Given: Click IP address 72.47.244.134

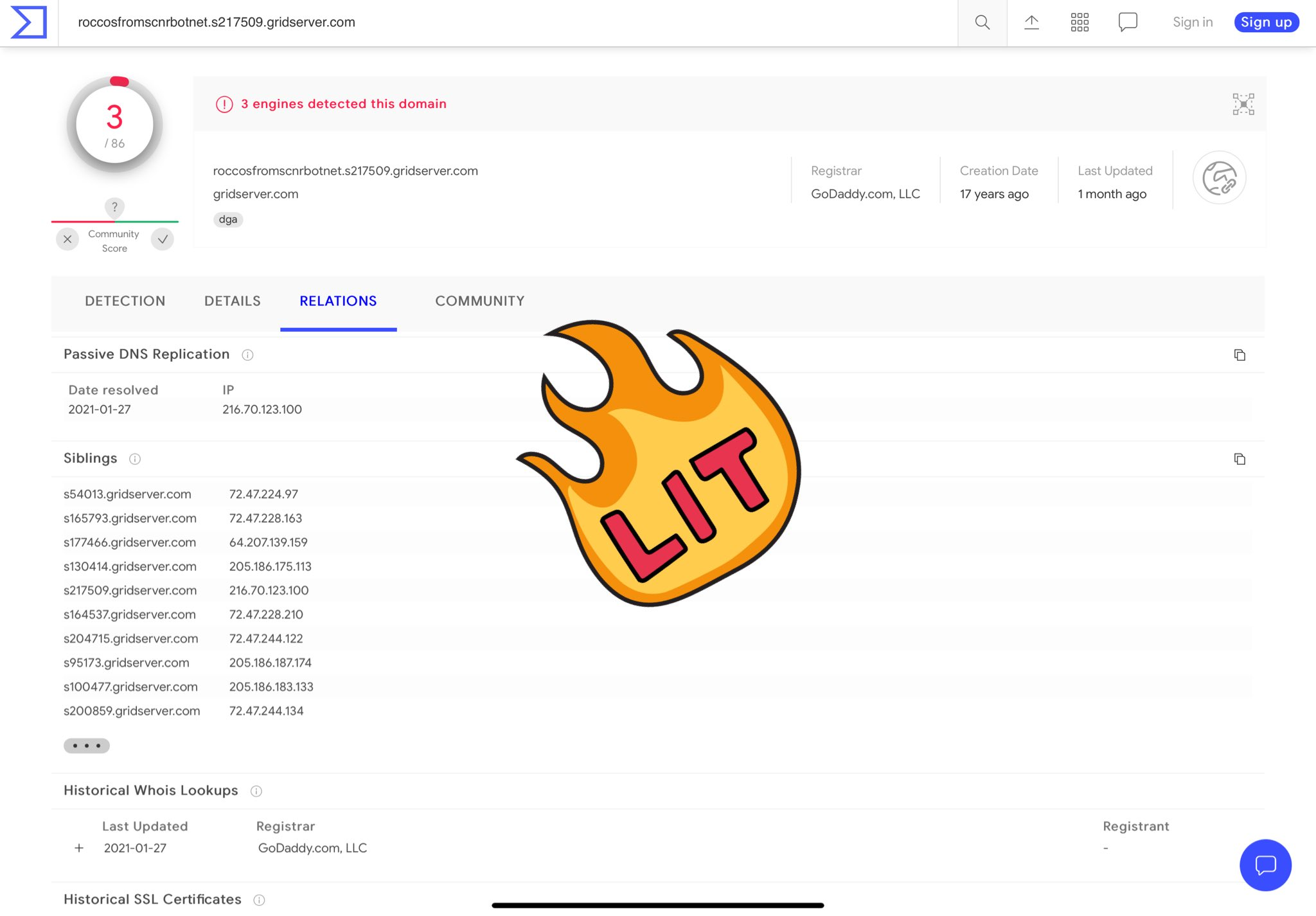Looking at the screenshot, I should [266, 711].
